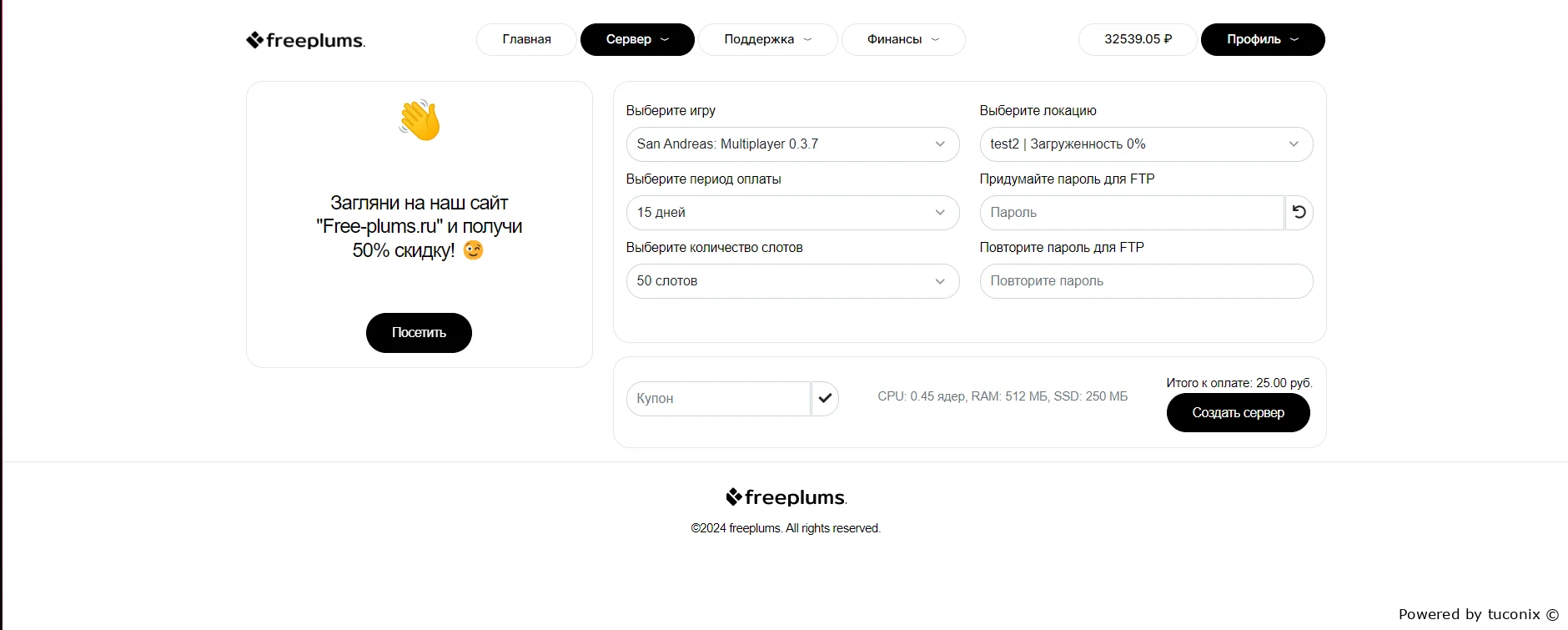
Task: Open the Сервер menu
Action: point(637,40)
